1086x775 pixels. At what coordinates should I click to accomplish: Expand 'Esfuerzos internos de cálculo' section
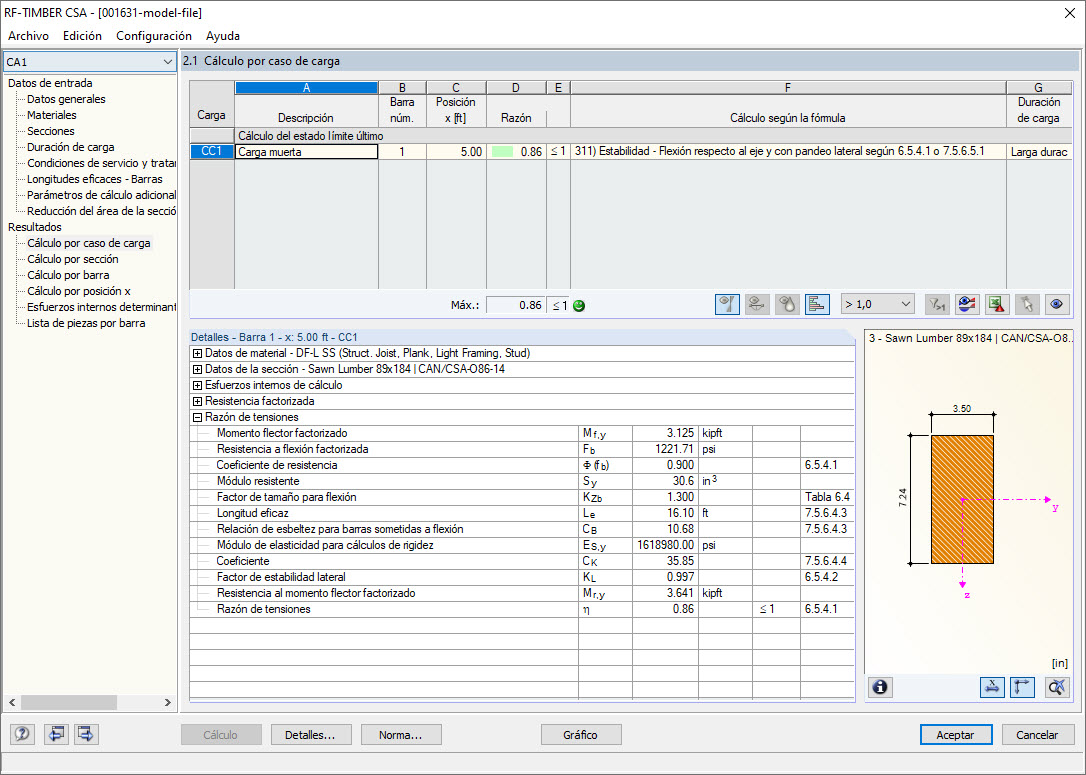coord(197,385)
